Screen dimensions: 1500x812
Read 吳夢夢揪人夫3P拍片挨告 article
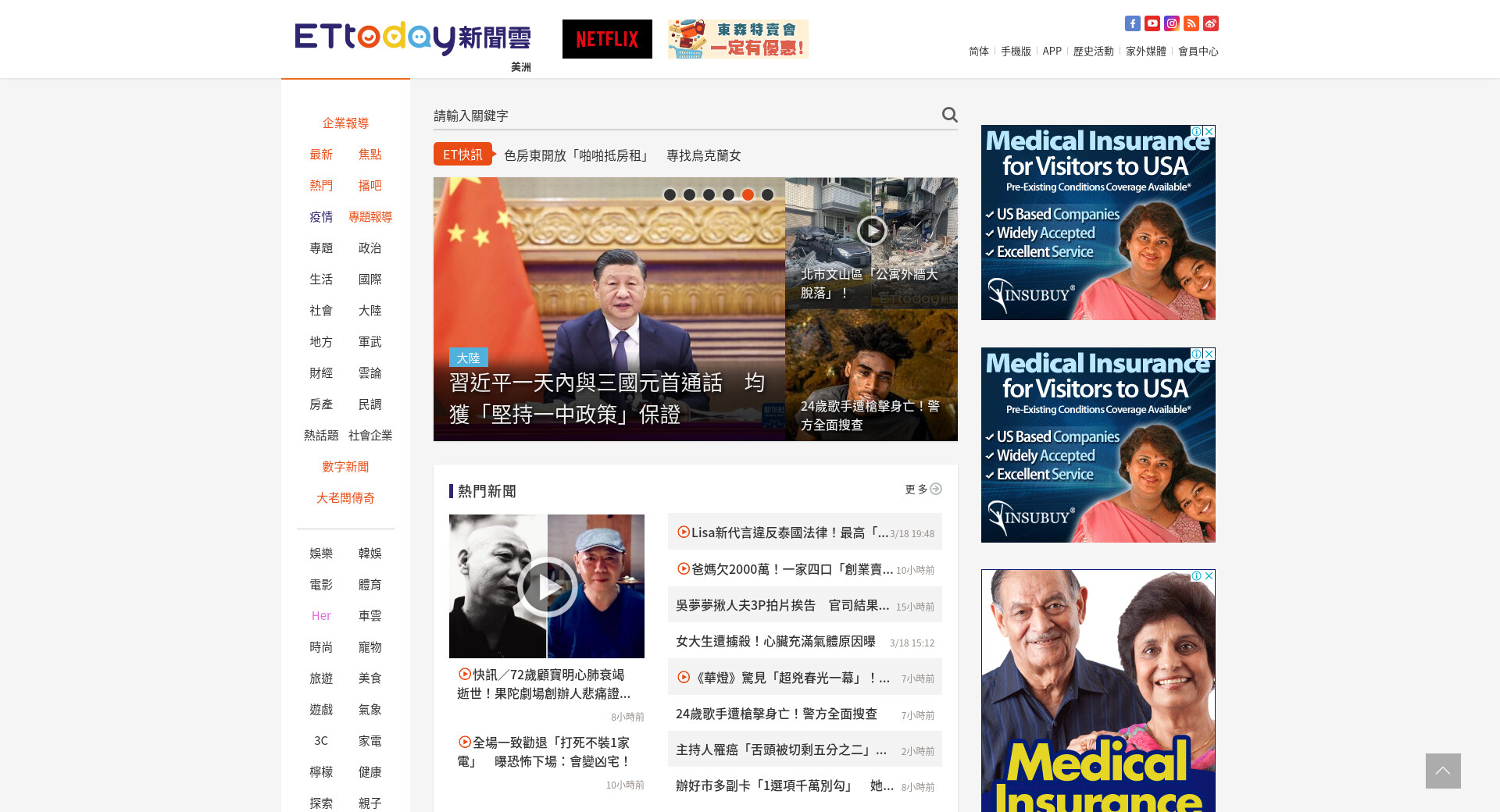coord(783,605)
